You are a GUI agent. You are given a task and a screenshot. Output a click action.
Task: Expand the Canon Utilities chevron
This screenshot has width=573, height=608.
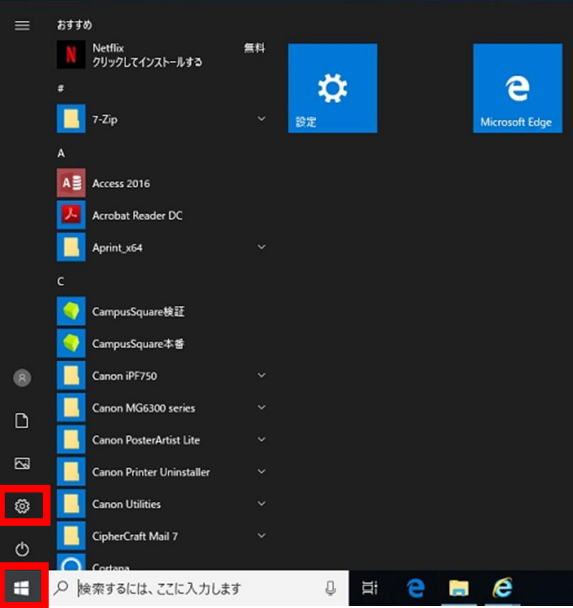pos(262,503)
